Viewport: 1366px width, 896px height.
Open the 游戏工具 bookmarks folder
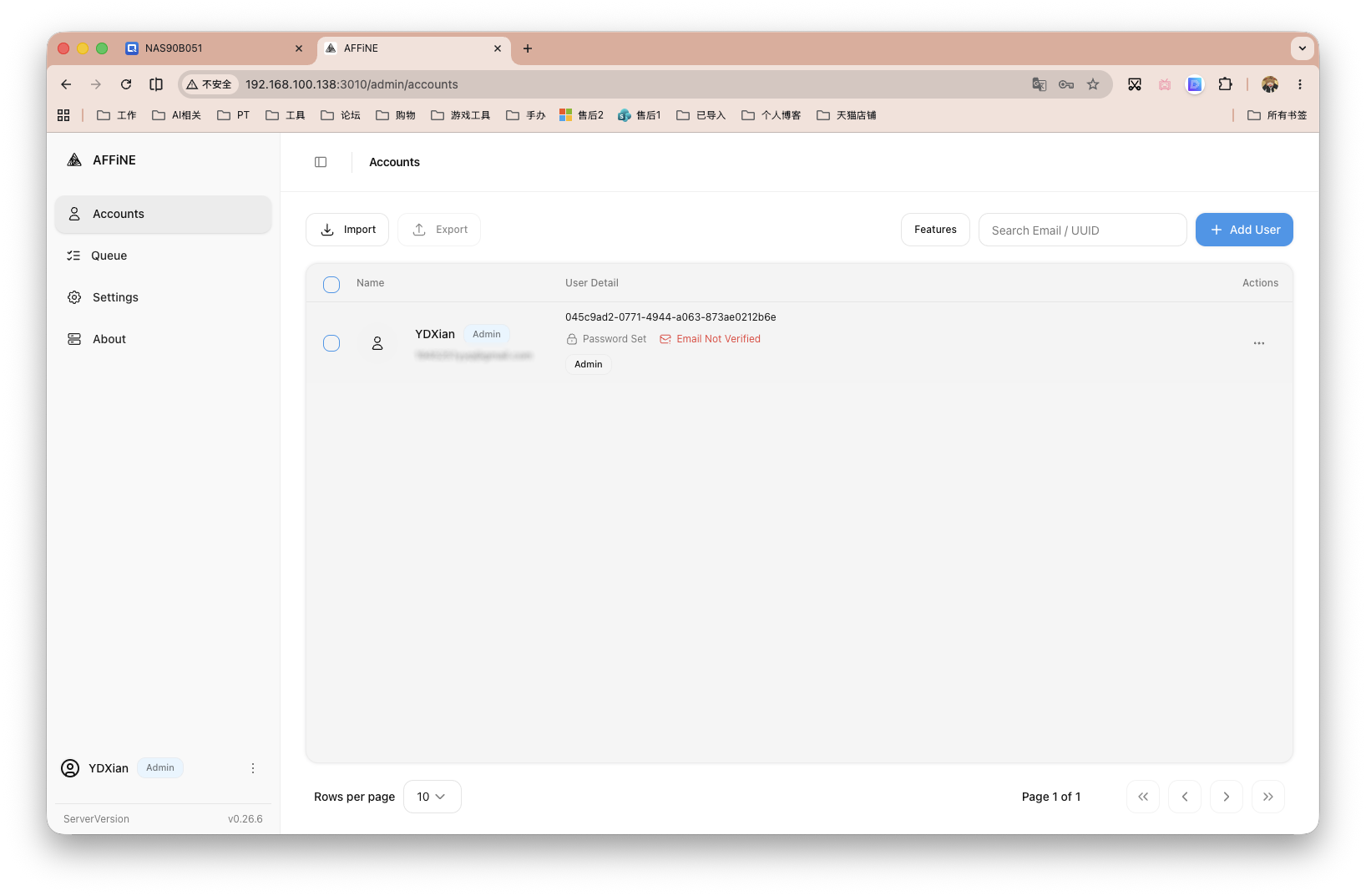tap(461, 115)
